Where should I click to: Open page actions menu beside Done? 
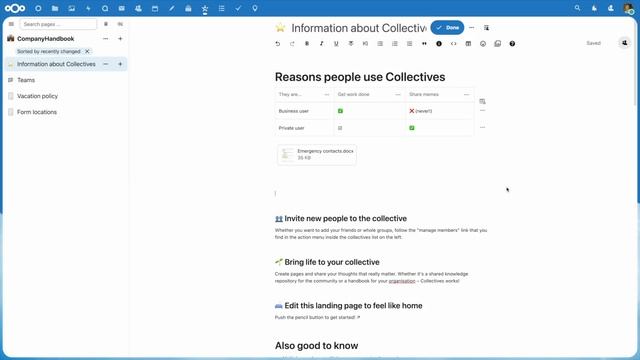click(x=472, y=28)
